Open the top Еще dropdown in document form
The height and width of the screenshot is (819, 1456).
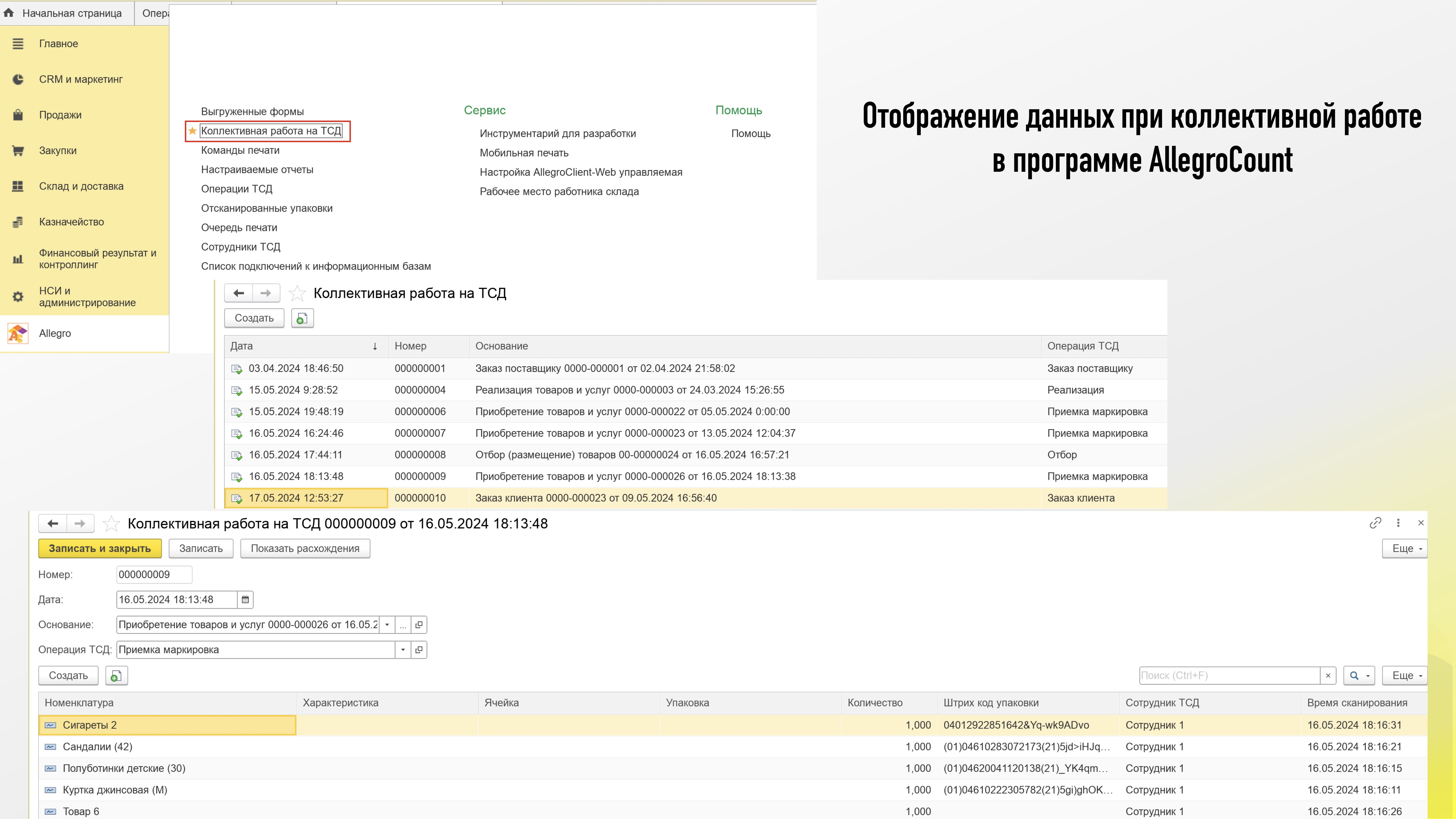coord(1406,548)
